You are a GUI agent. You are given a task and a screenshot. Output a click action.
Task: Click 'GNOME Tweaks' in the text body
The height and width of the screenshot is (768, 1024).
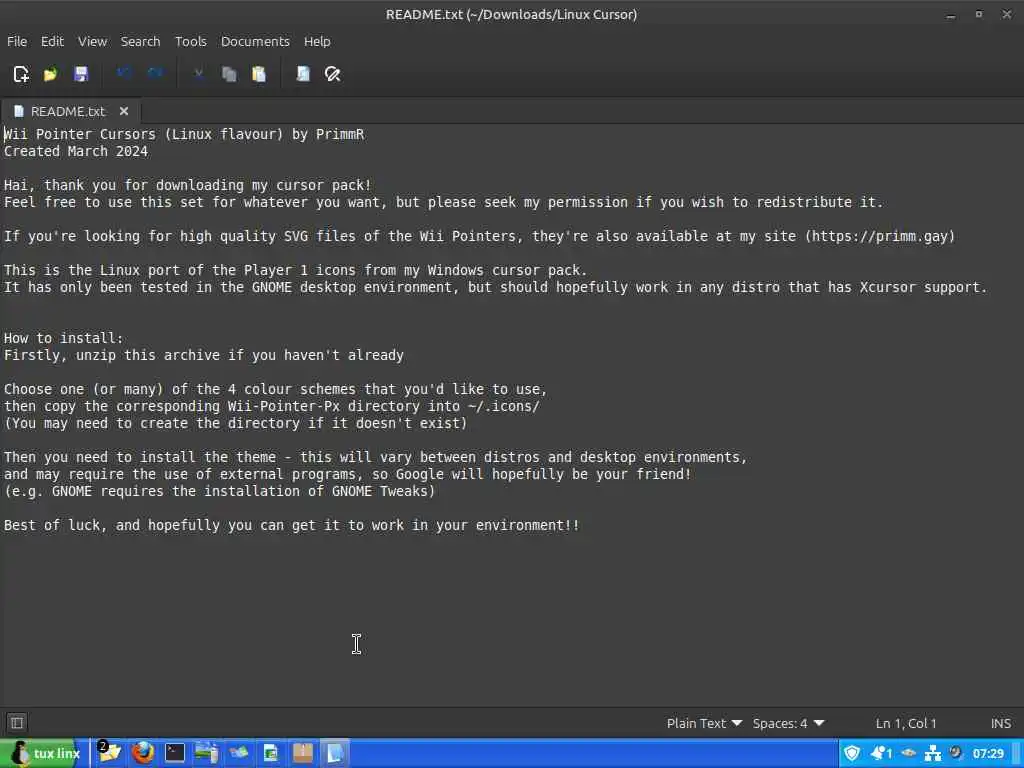tap(379, 491)
